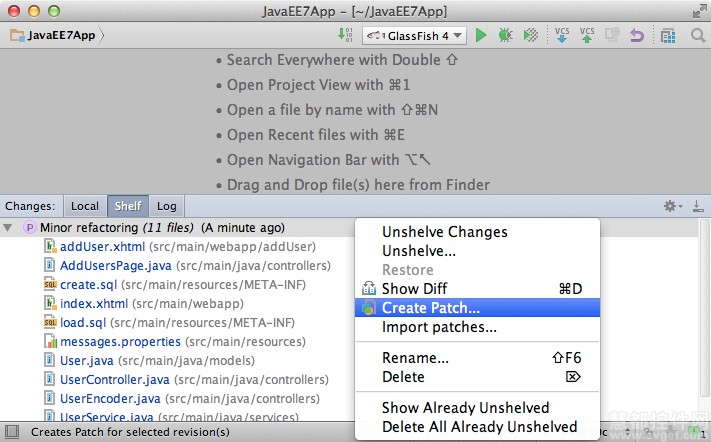The width and height of the screenshot is (711, 442).
Task: Click VCS commit changes icon
Action: 587,35
